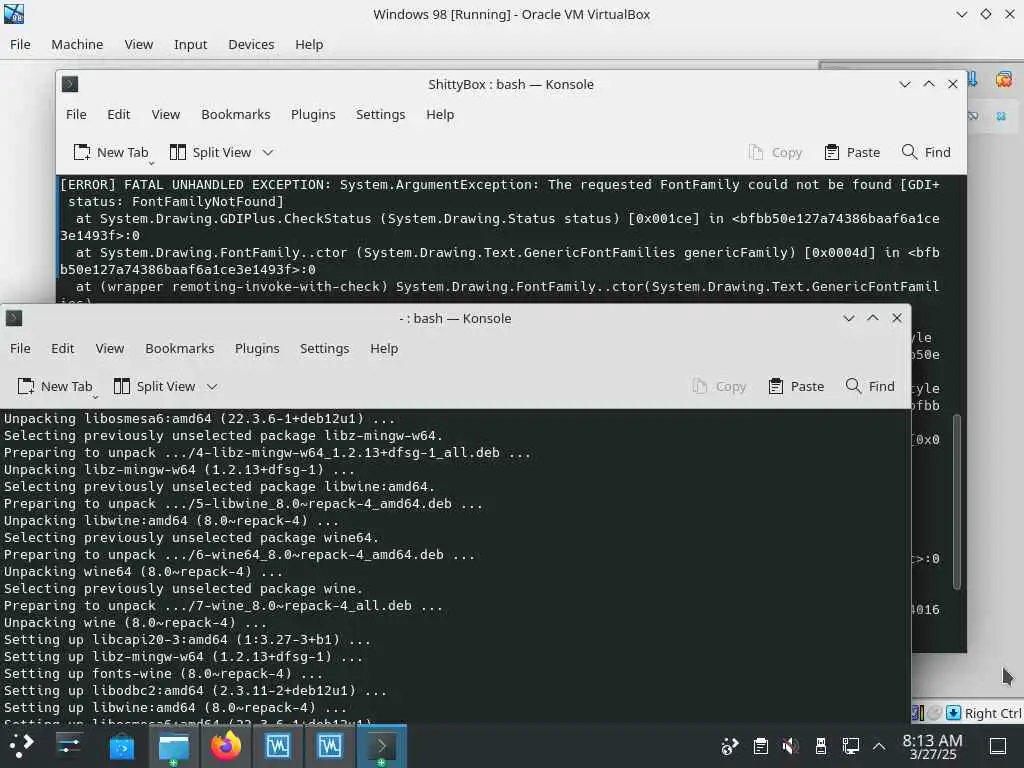Open network connections tray icon
The height and width of the screenshot is (768, 1024).
coord(851,746)
